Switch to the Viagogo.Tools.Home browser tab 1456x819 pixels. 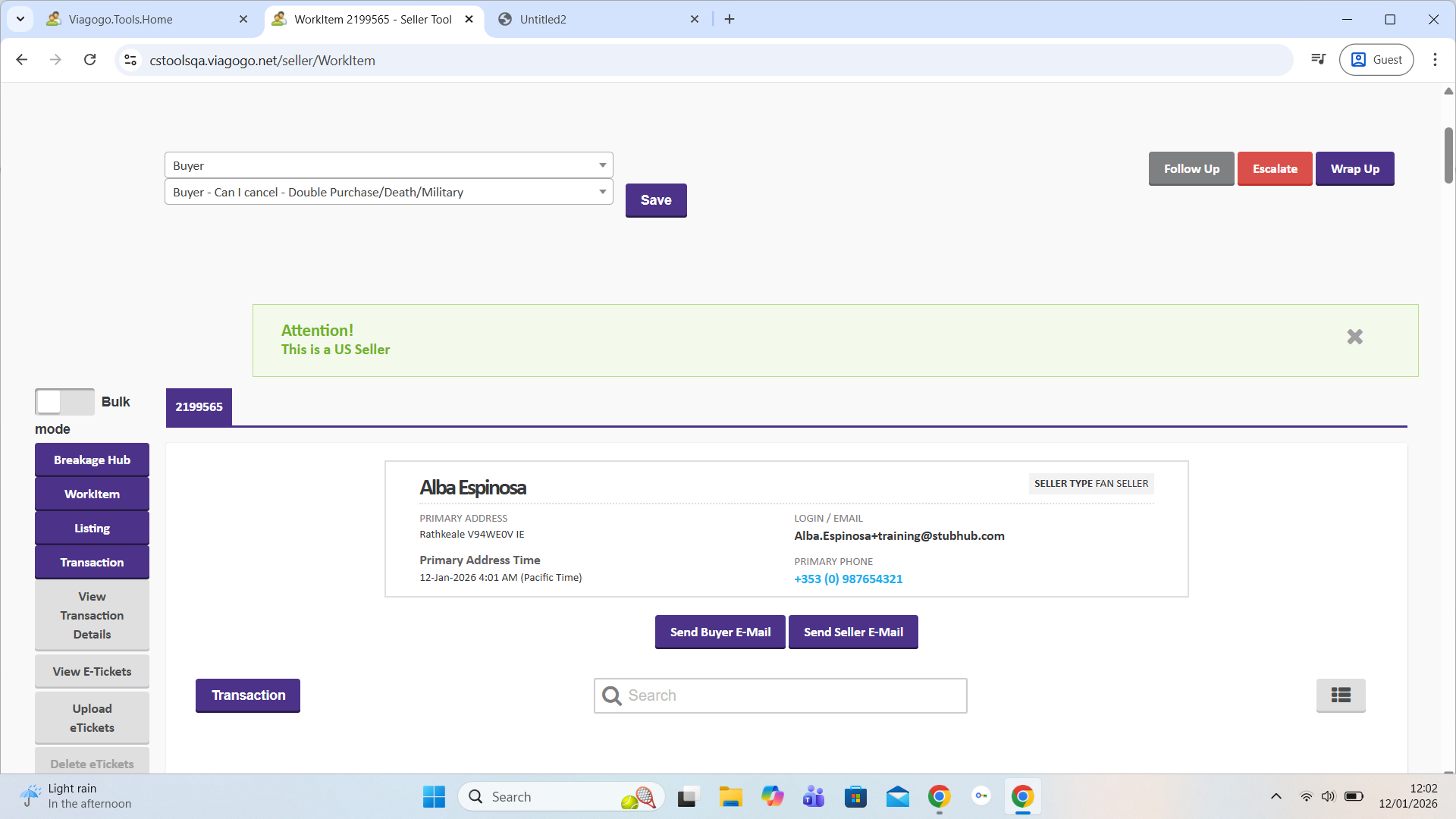[121, 19]
